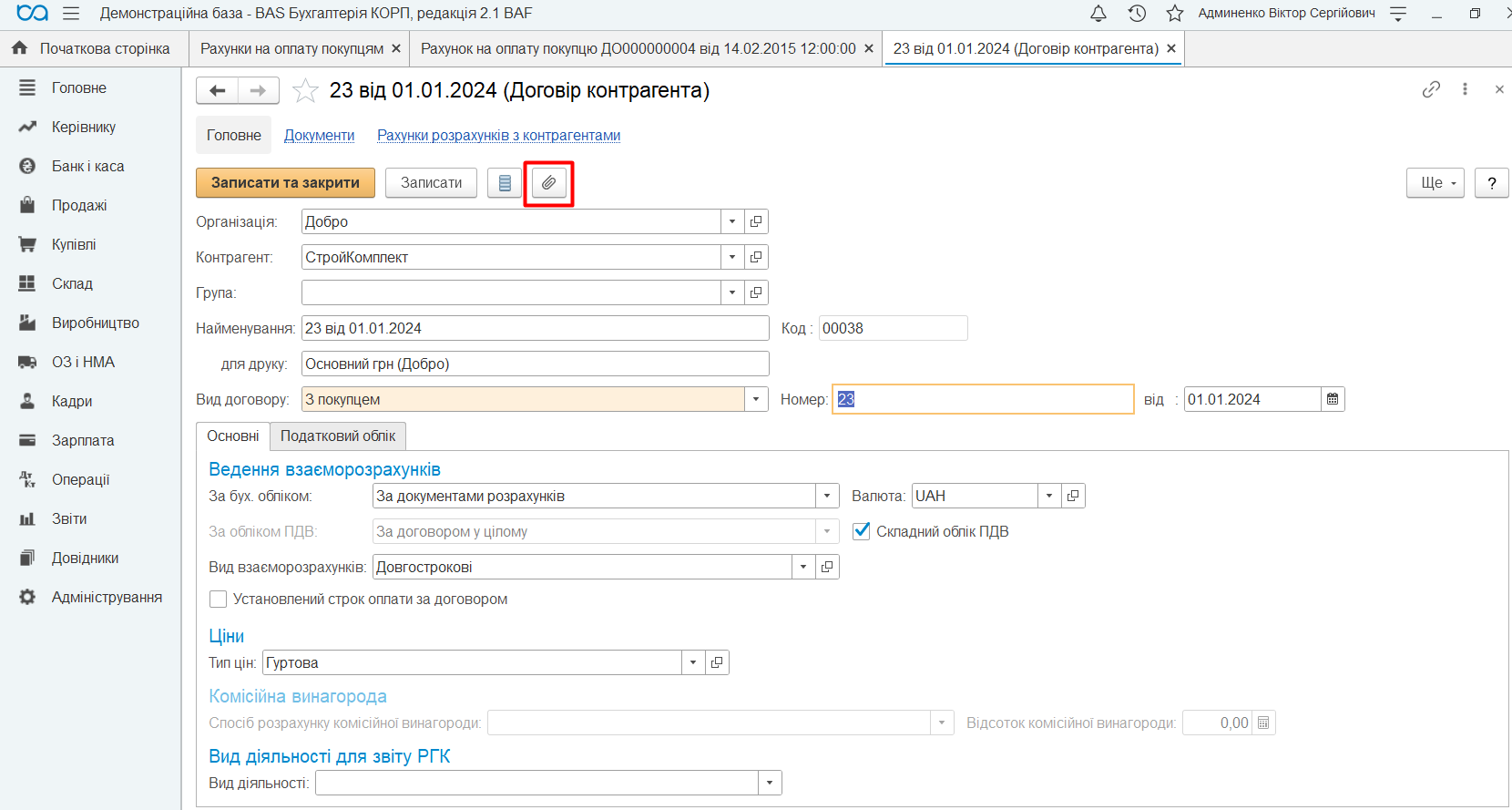Expand Організація dropdown list
Viewport: 1512px width, 810px height.
coord(732,221)
